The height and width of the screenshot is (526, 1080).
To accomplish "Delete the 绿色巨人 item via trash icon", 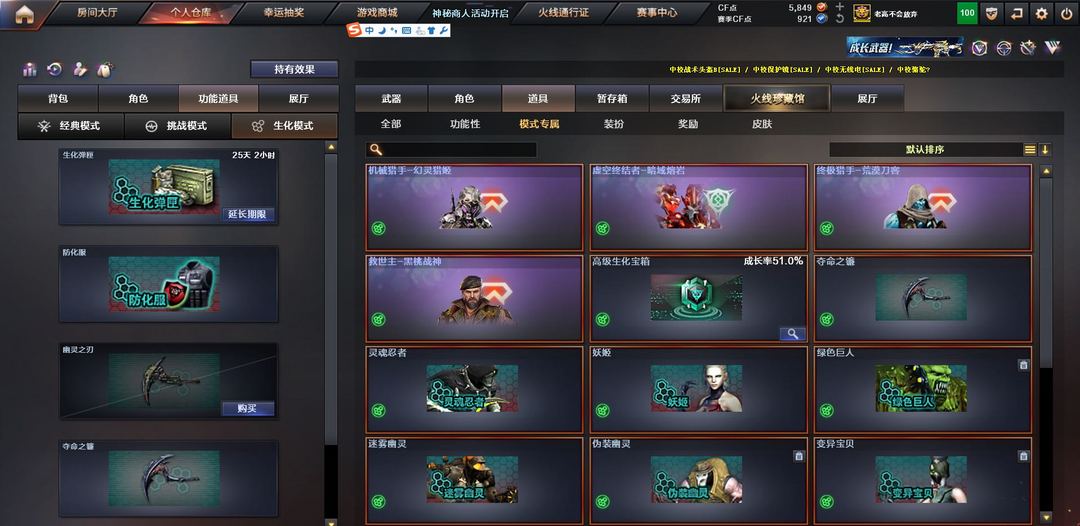I will pyautogui.click(x=1023, y=365).
